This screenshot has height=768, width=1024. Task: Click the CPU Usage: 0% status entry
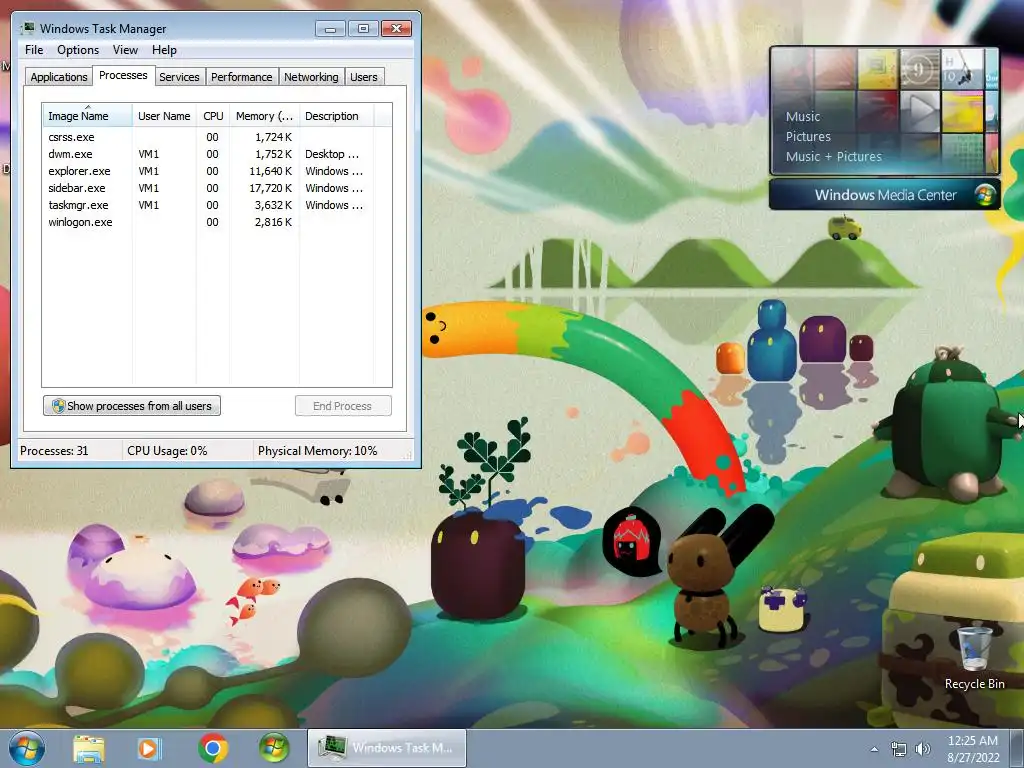tap(167, 451)
